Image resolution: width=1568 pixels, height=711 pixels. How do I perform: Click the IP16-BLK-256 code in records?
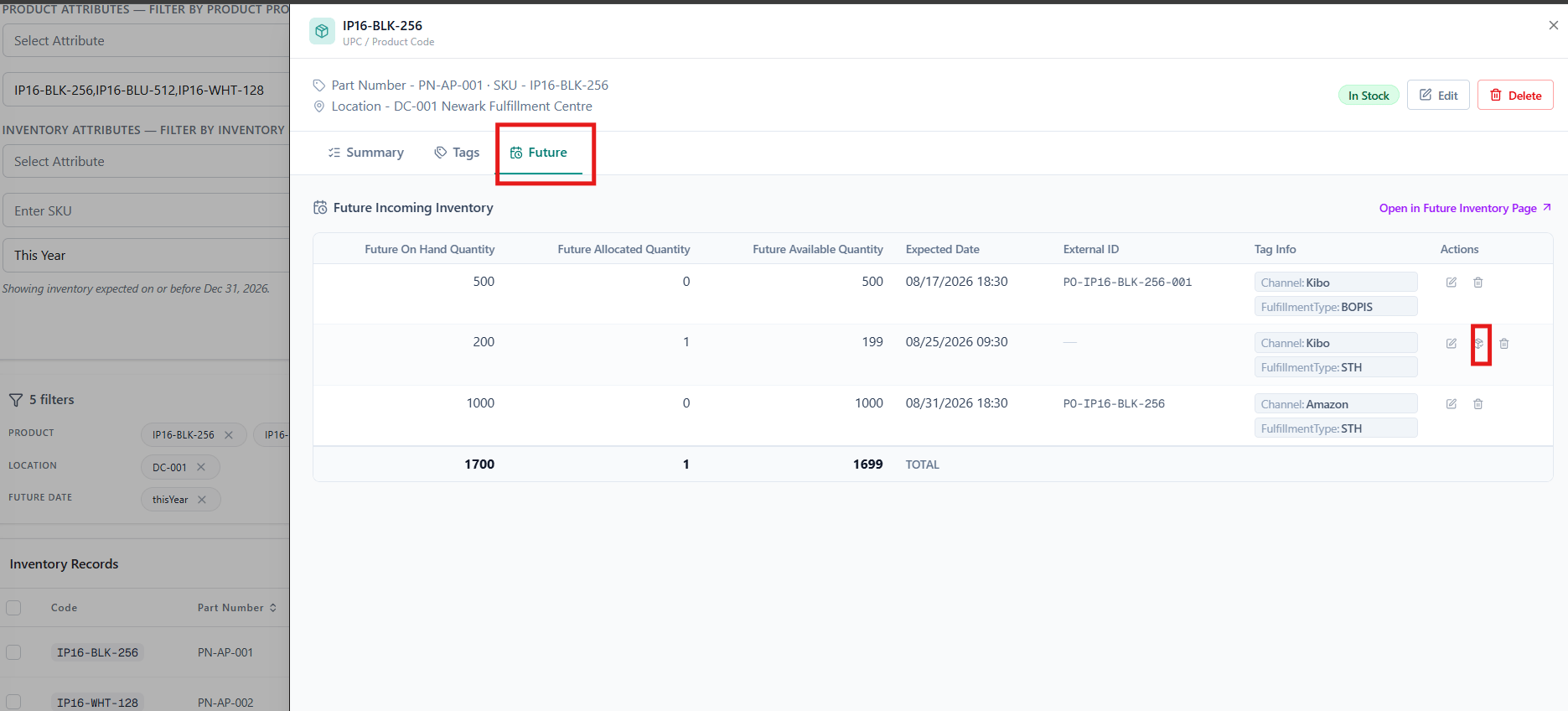(97, 652)
